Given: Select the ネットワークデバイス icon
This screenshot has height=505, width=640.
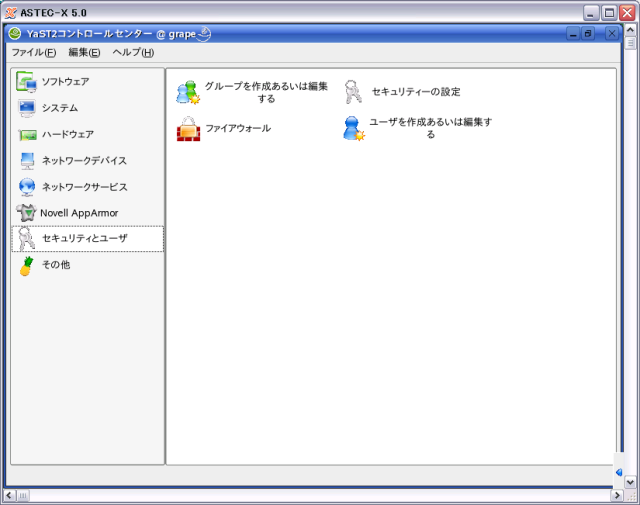Looking at the screenshot, I should pos(26,161).
